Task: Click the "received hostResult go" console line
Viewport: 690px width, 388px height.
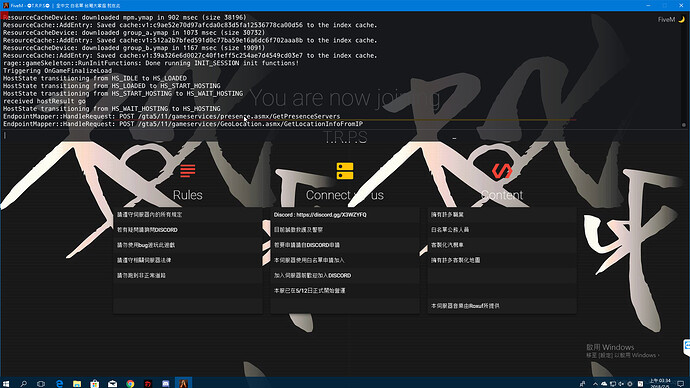Action: point(44,101)
